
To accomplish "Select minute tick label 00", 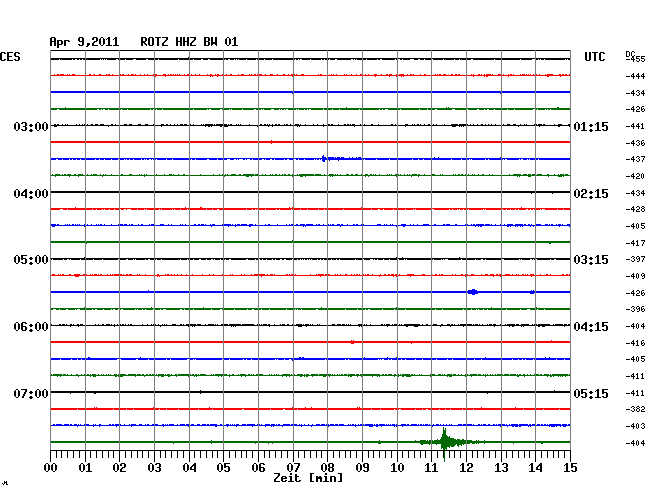I will [51, 467].
